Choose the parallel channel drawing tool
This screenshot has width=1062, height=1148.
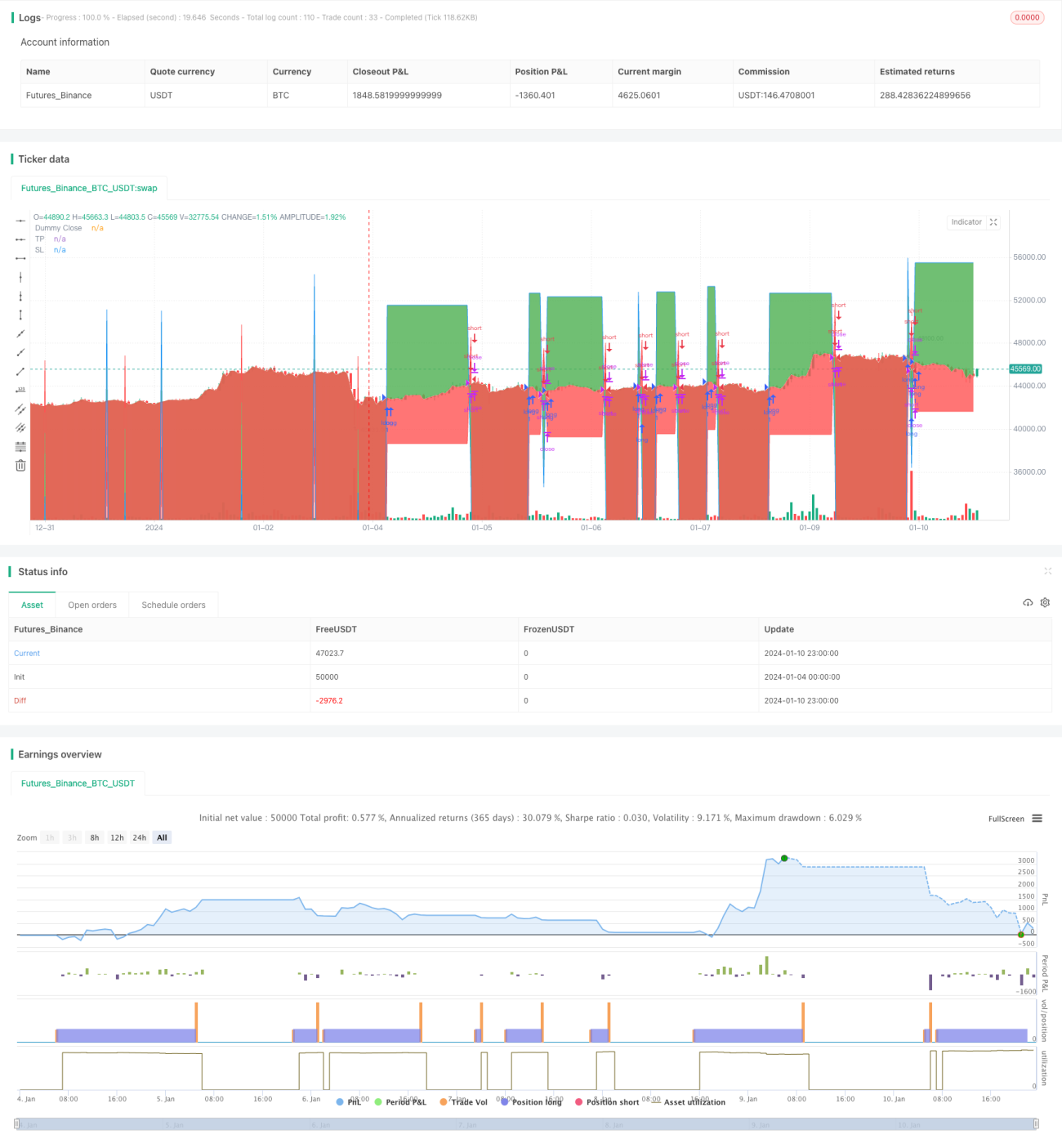pyautogui.click(x=20, y=409)
